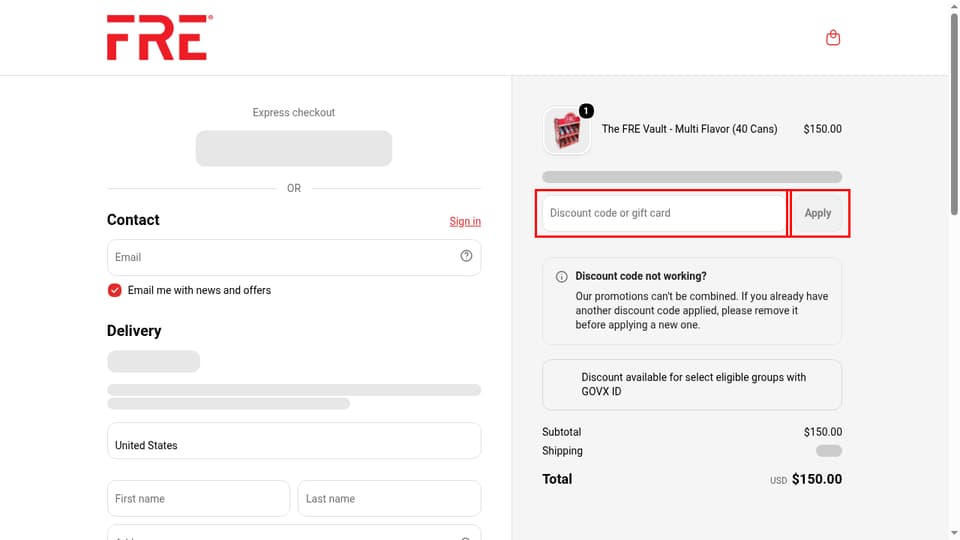Click the Delivery section heading

[134, 331]
